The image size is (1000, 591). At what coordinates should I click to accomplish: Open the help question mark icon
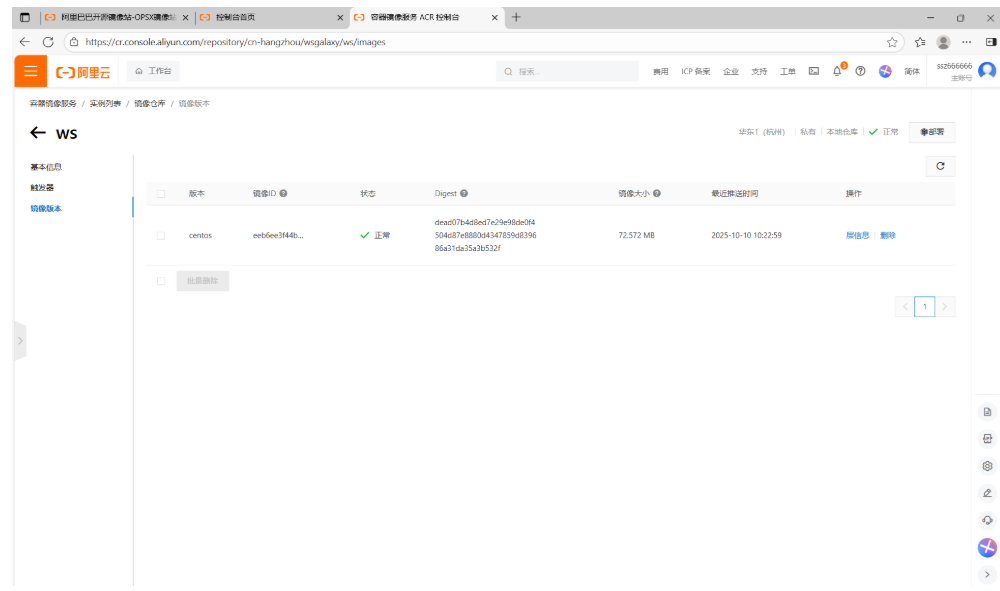[x=860, y=71]
